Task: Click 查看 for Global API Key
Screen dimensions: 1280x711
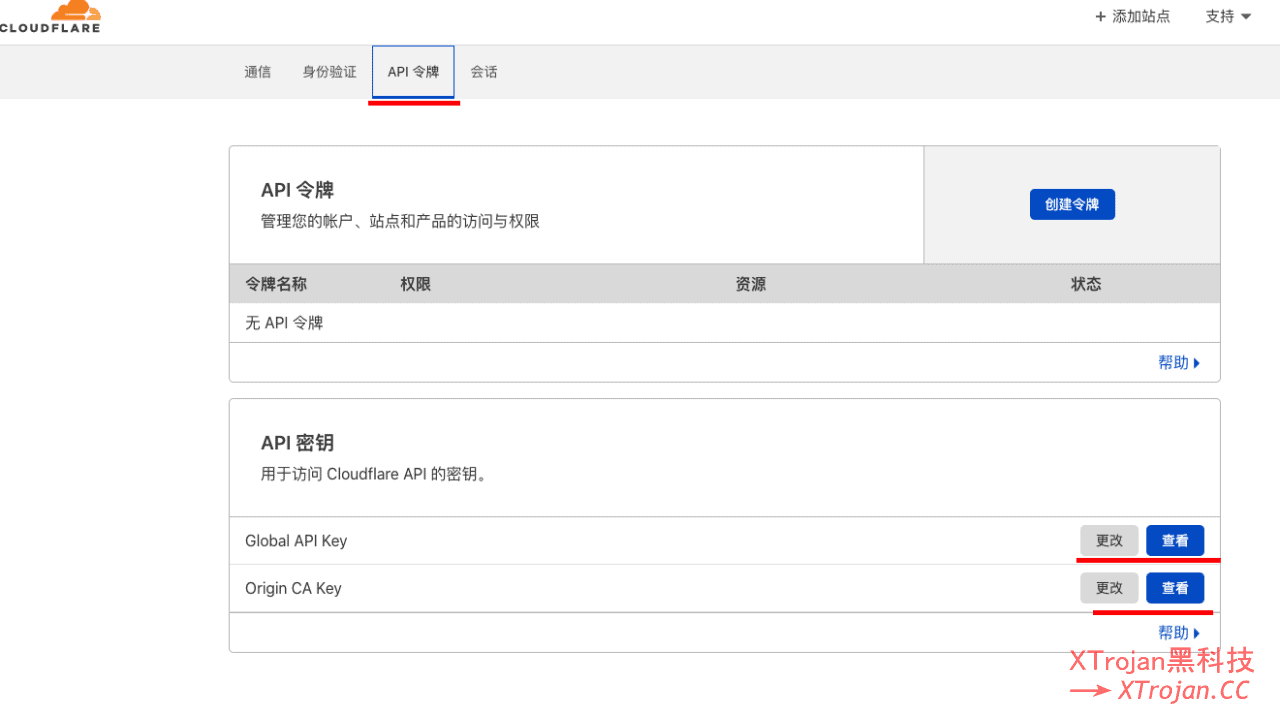Action: click(1175, 540)
